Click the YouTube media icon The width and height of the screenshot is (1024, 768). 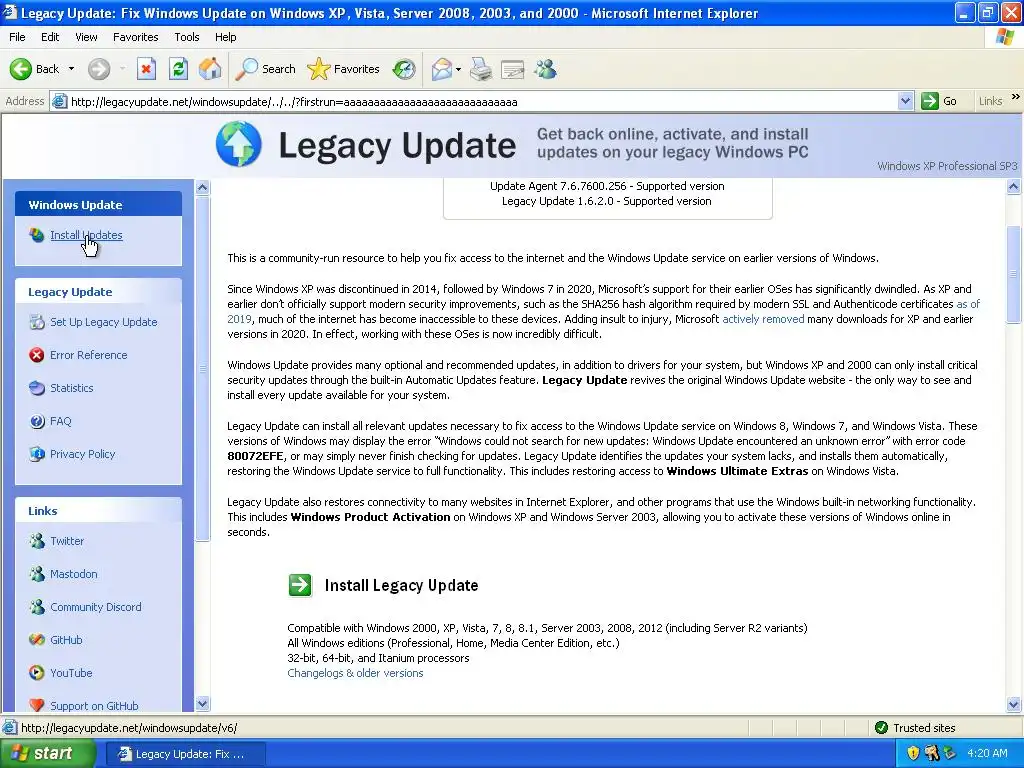pyautogui.click(x=37, y=673)
